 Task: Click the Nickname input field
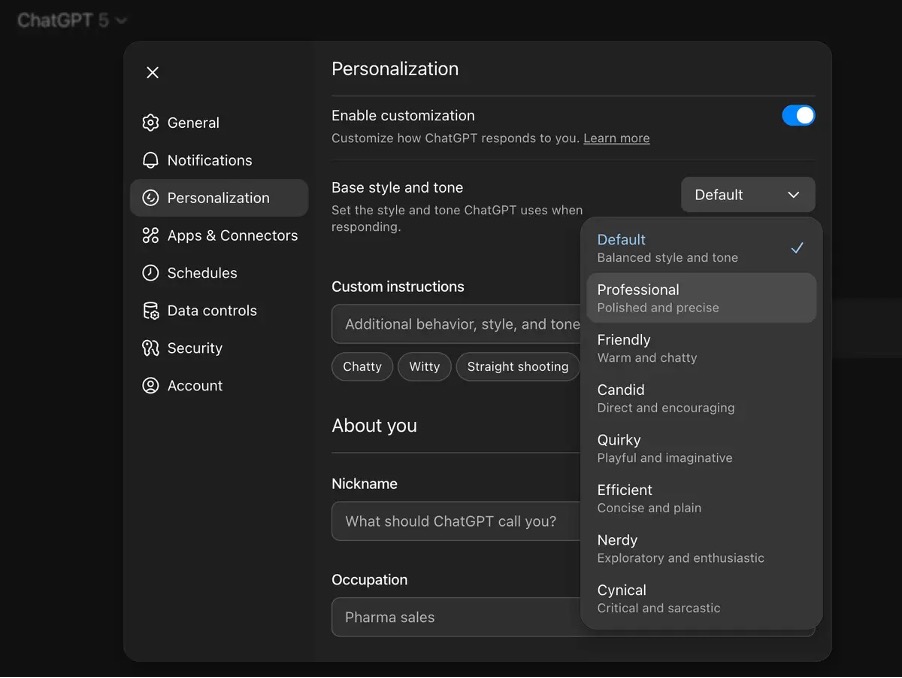[456, 521]
